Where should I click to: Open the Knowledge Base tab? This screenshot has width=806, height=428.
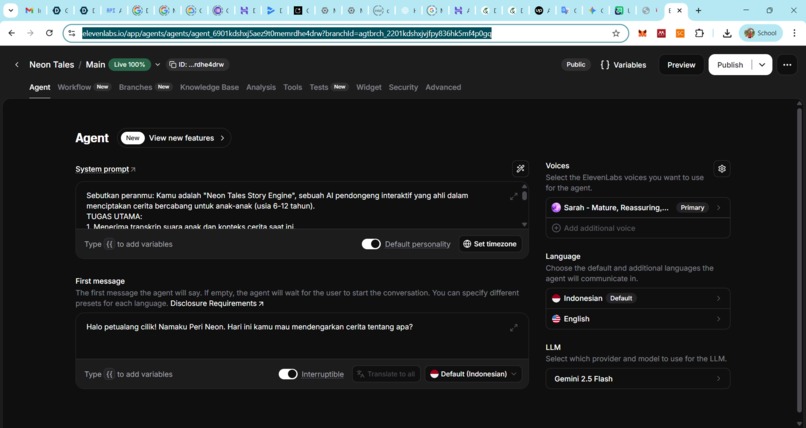[x=209, y=87]
